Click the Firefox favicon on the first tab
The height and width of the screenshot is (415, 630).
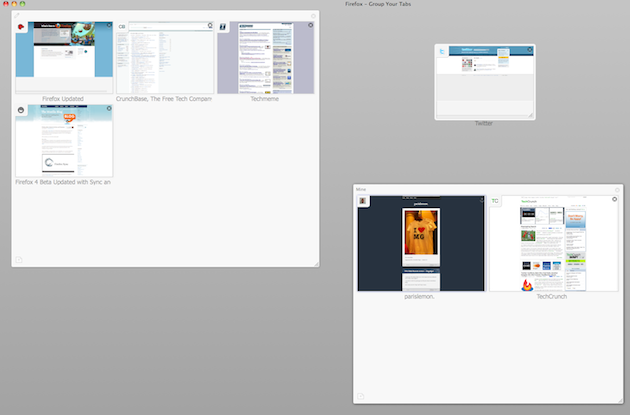[22, 27]
